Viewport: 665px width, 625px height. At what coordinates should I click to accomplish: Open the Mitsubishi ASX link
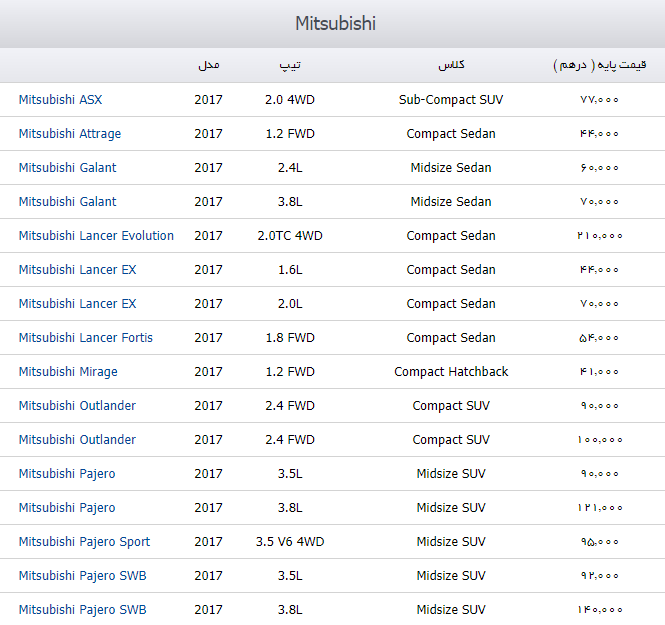coord(60,100)
